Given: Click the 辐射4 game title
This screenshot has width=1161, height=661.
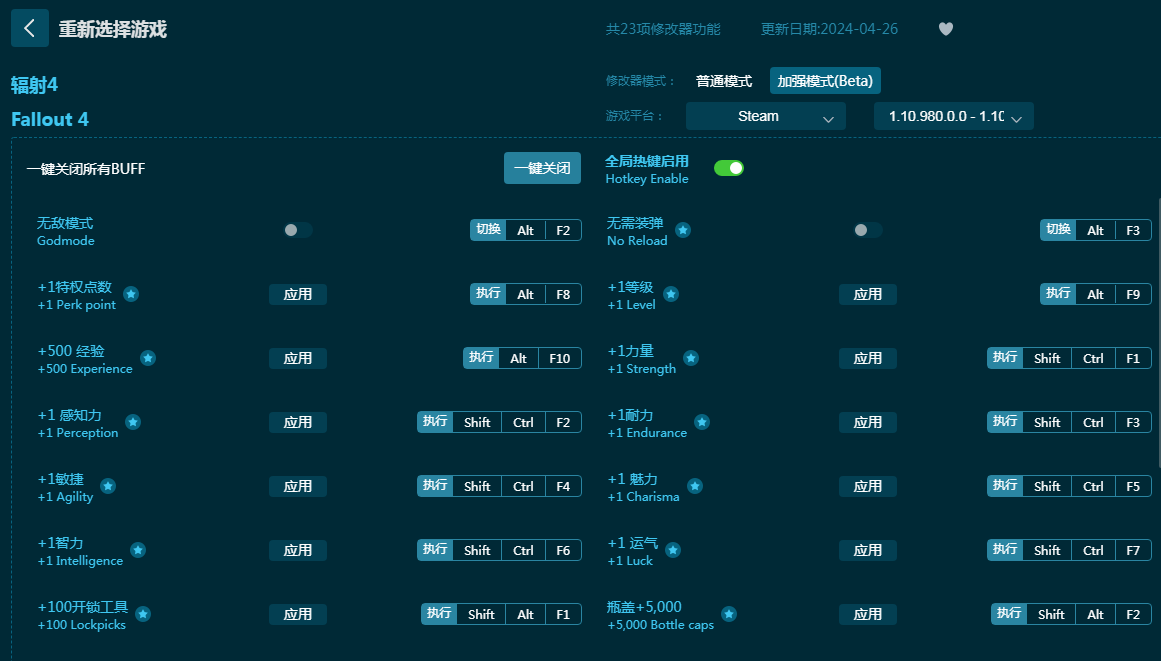Looking at the screenshot, I should (35, 85).
